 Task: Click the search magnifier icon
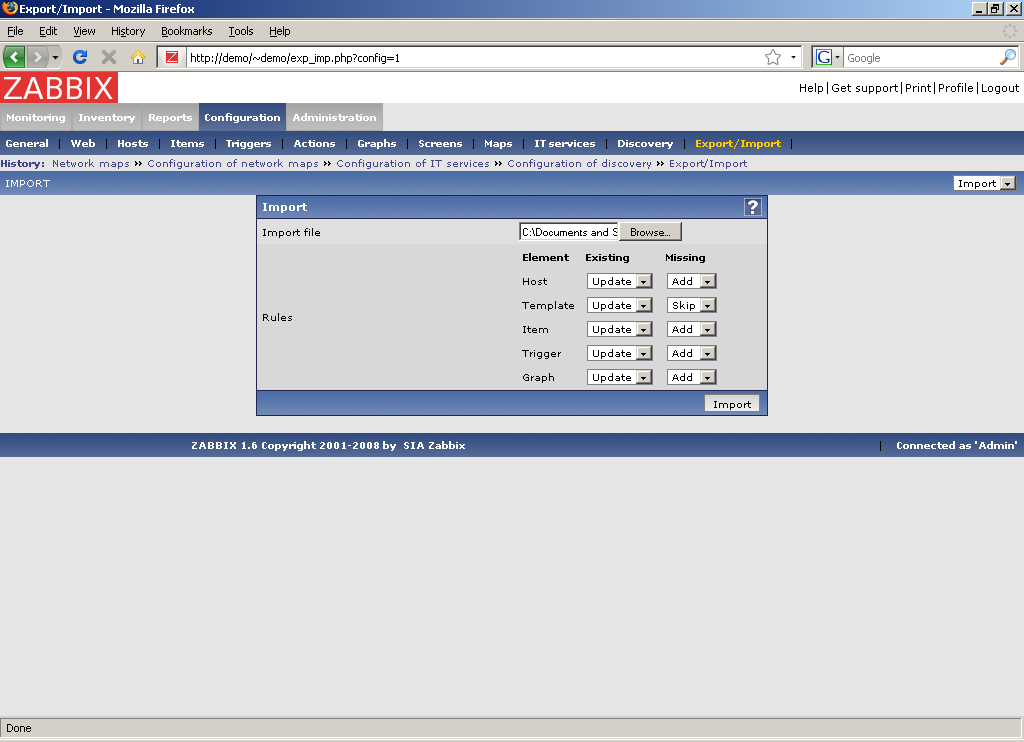coord(1008,57)
